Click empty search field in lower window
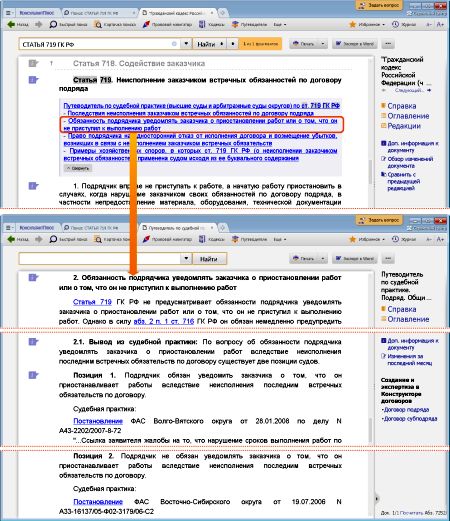The height and width of the screenshot is (521, 450). [x=100, y=259]
